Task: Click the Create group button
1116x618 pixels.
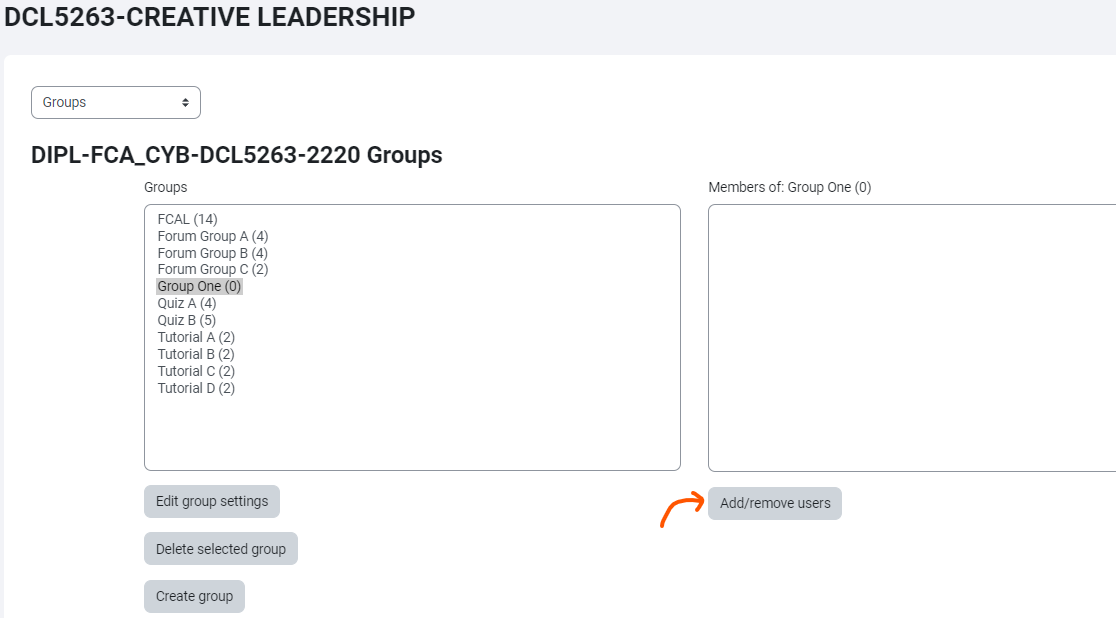Action: click(x=194, y=596)
